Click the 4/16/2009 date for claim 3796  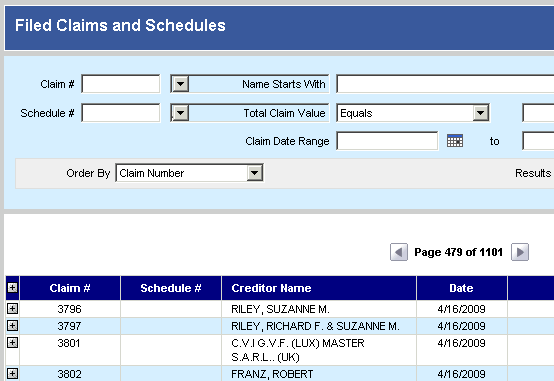coord(461,309)
